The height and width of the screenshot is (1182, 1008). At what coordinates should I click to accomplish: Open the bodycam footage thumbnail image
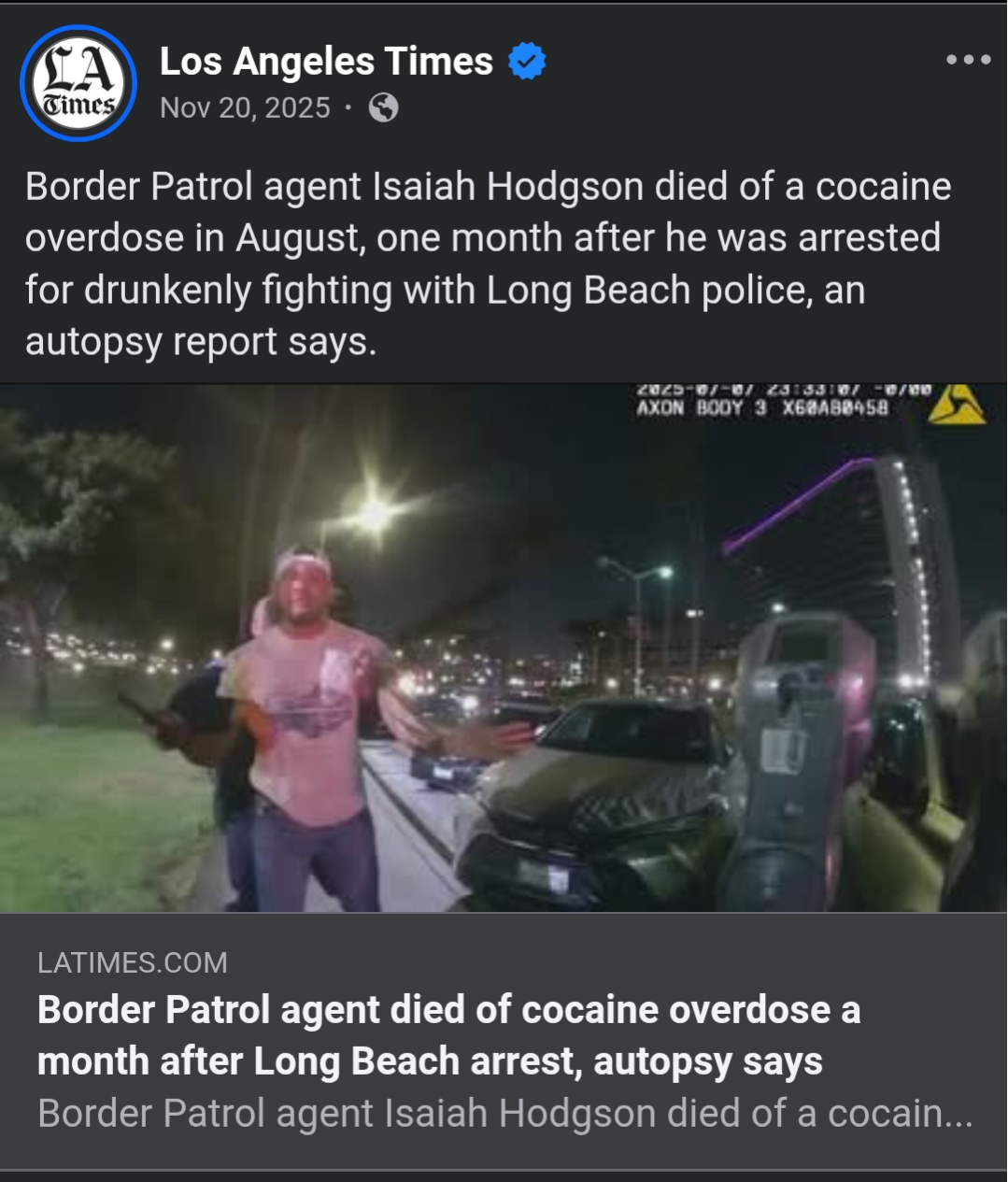point(504,648)
